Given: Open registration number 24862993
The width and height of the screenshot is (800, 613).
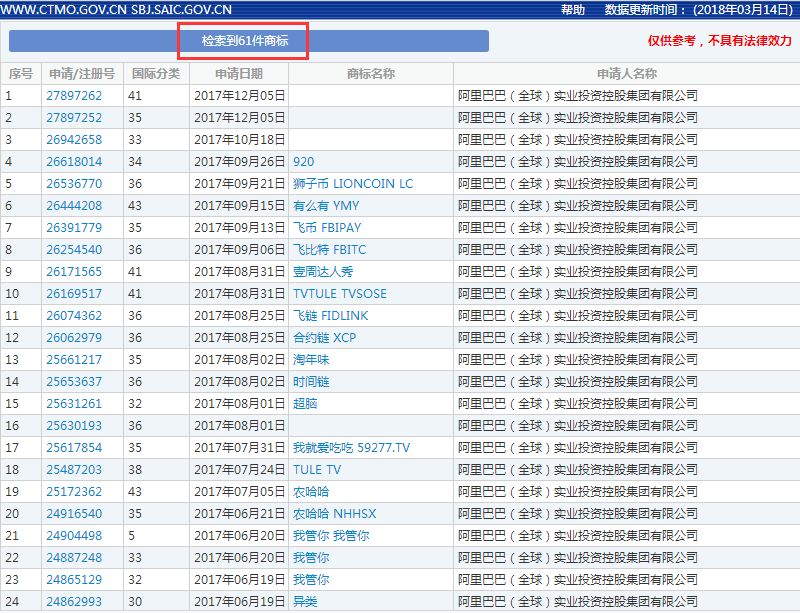Looking at the screenshot, I should point(74,602).
